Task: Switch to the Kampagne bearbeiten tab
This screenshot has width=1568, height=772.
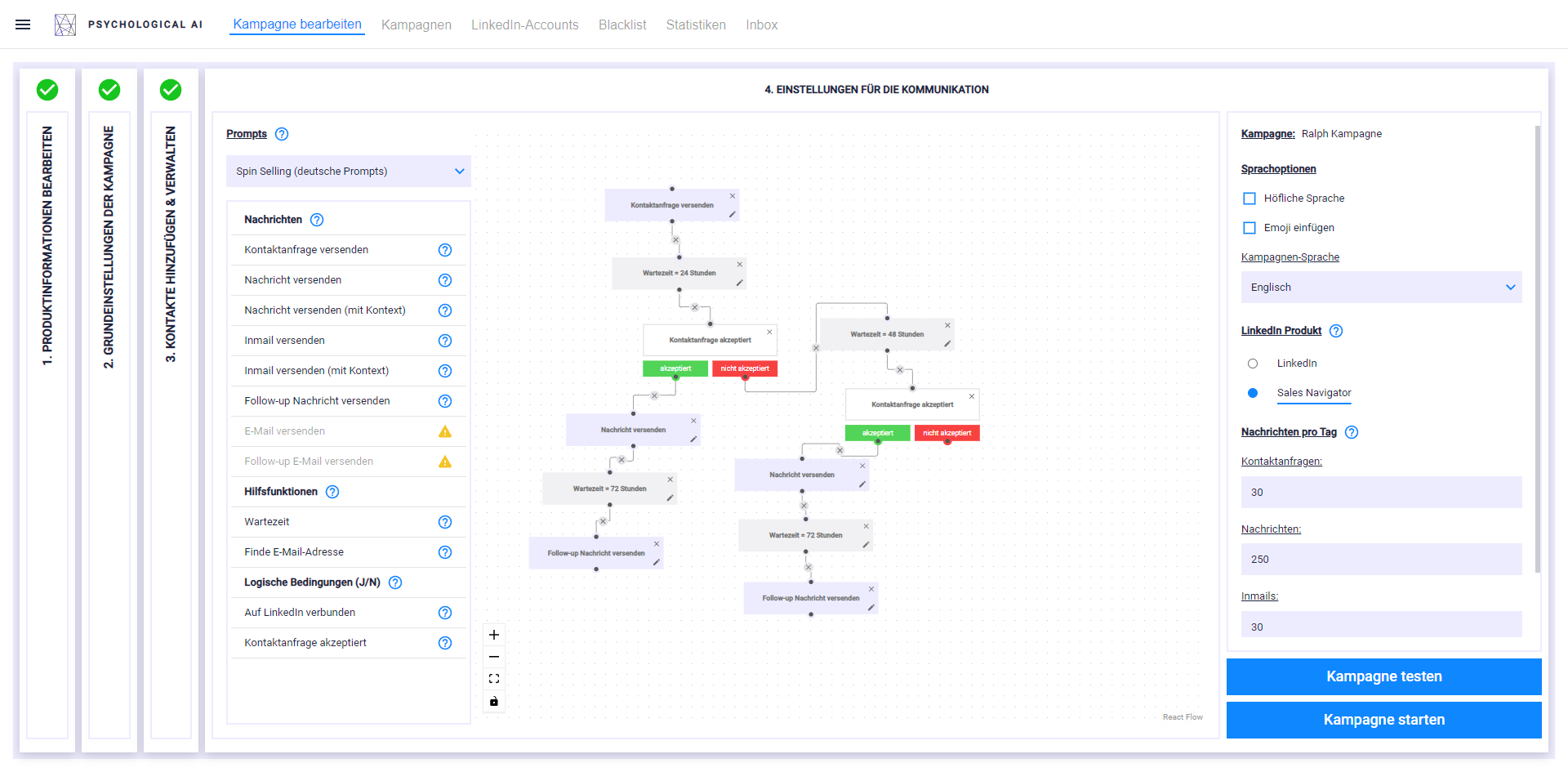Action: point(297,25)
